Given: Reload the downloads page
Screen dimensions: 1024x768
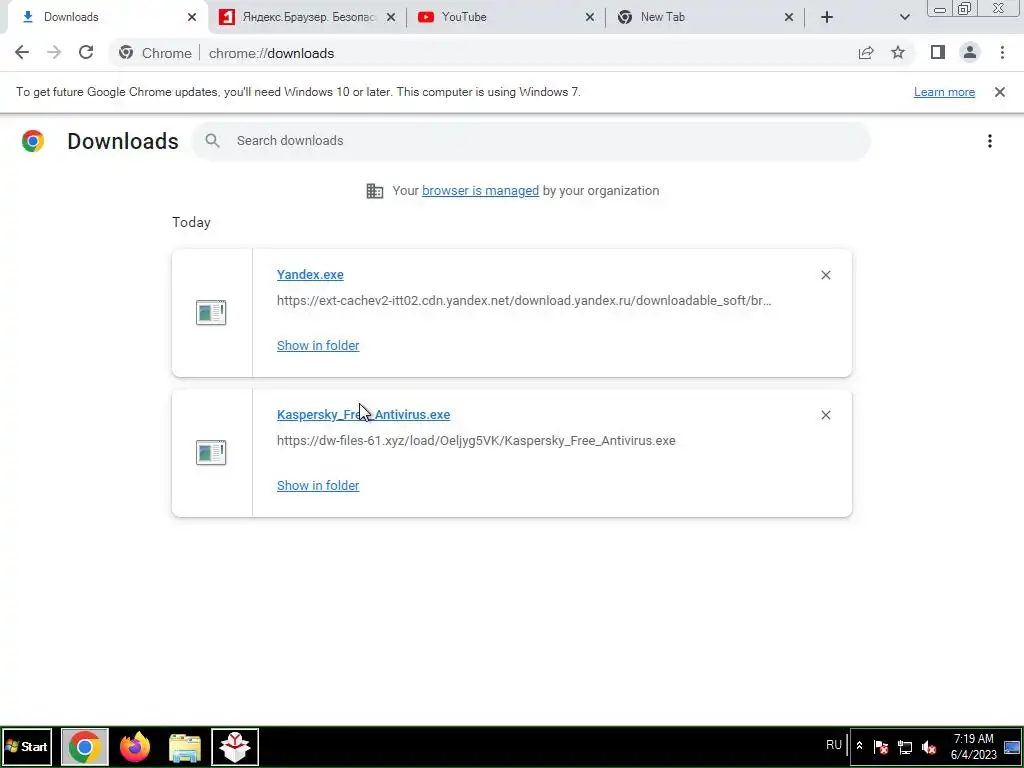Looking at the screenshot, I should pyautogui.click(x=86, y=53).
